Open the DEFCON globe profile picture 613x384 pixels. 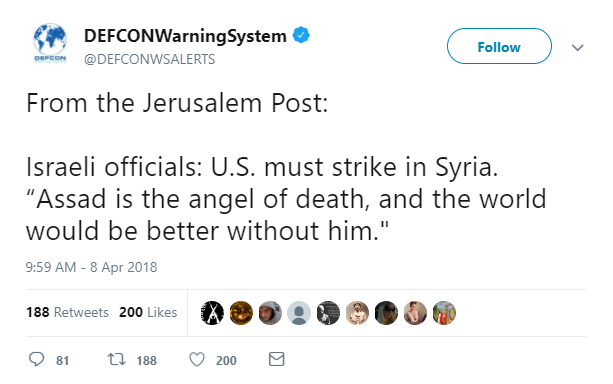point(50,43)
